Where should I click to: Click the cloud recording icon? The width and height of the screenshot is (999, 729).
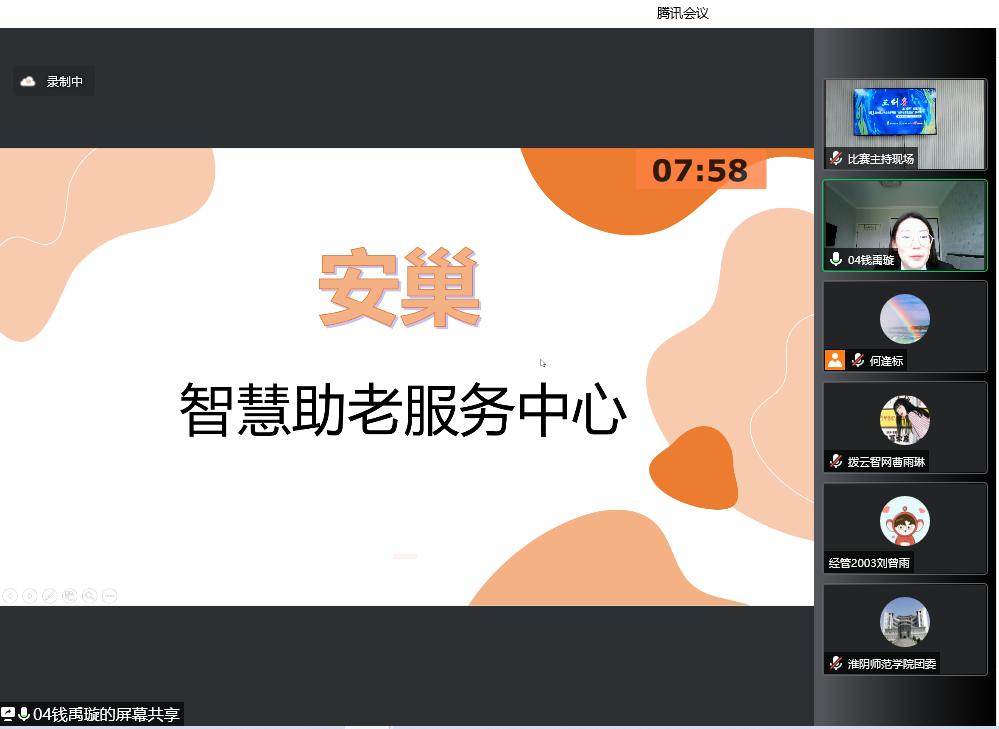click(x=28, y=82)
